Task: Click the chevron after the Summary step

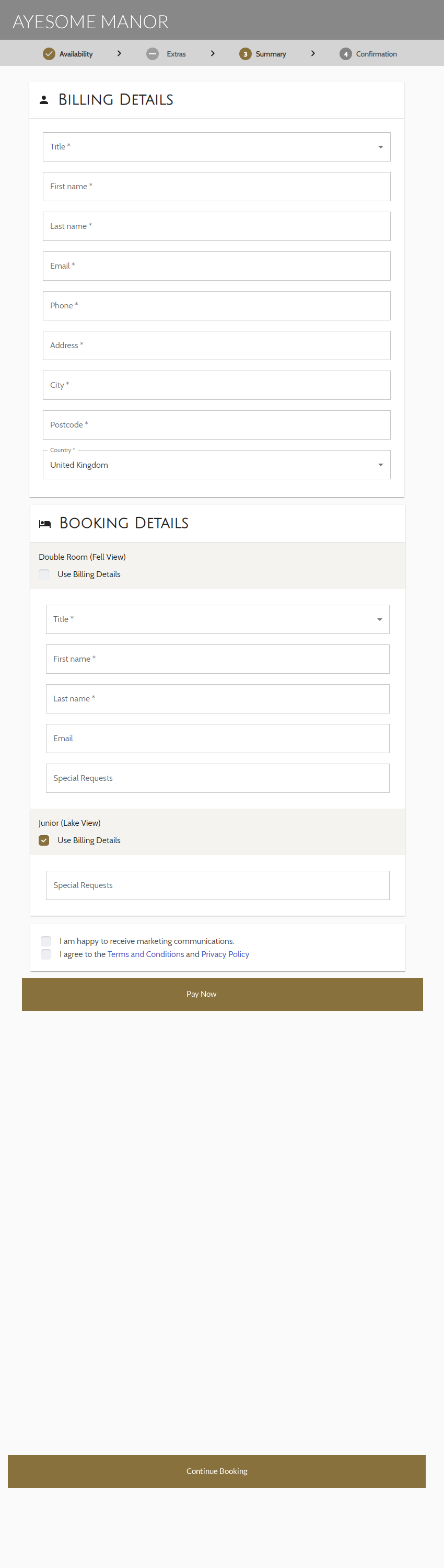Action: click(312, 53)
